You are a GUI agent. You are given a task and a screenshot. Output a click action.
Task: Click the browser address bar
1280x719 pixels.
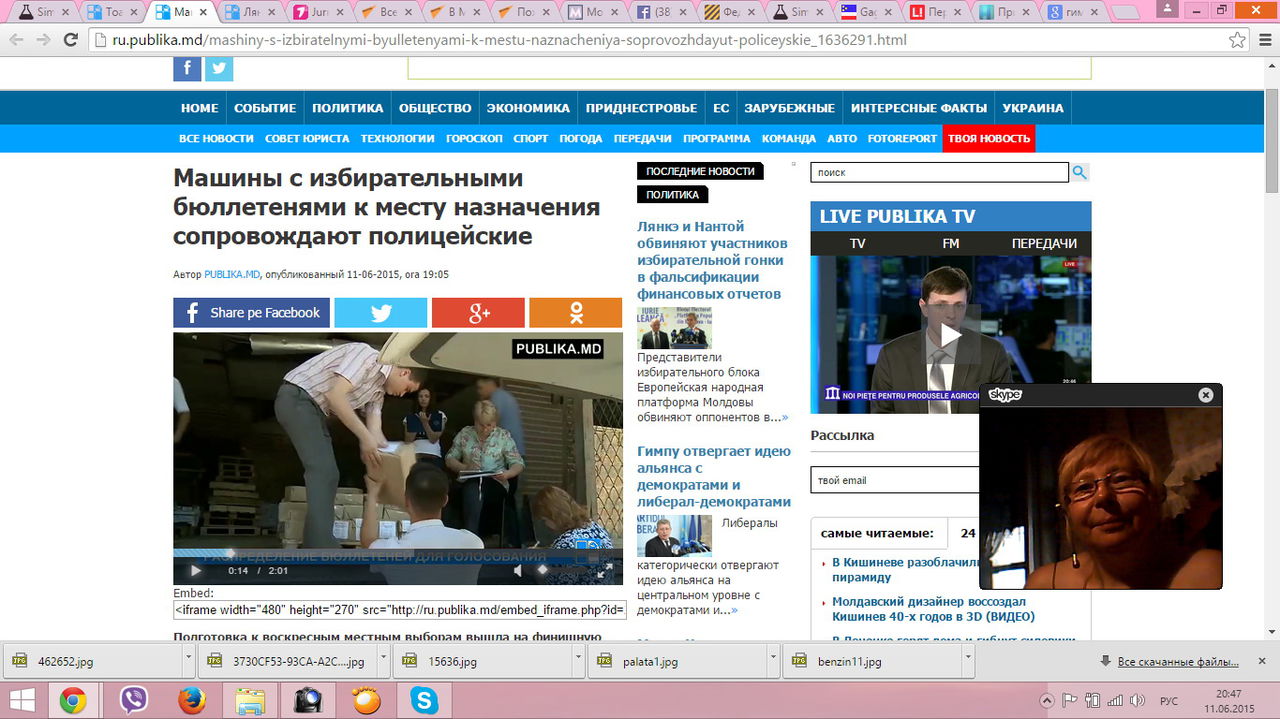point(660,40)
